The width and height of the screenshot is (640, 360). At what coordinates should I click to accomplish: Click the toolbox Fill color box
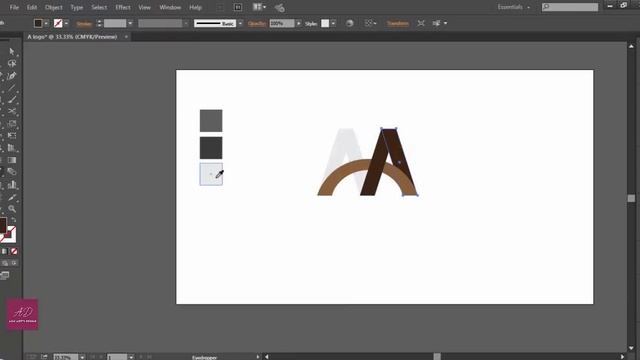click(3, 225)
